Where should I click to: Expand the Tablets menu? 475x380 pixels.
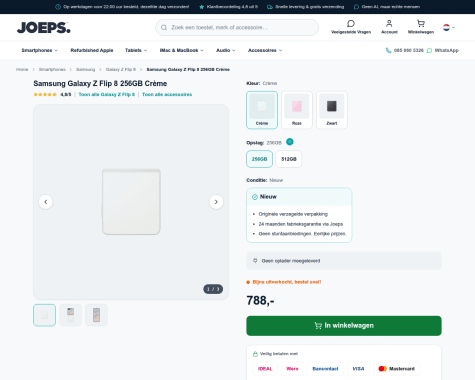(136, 50)
